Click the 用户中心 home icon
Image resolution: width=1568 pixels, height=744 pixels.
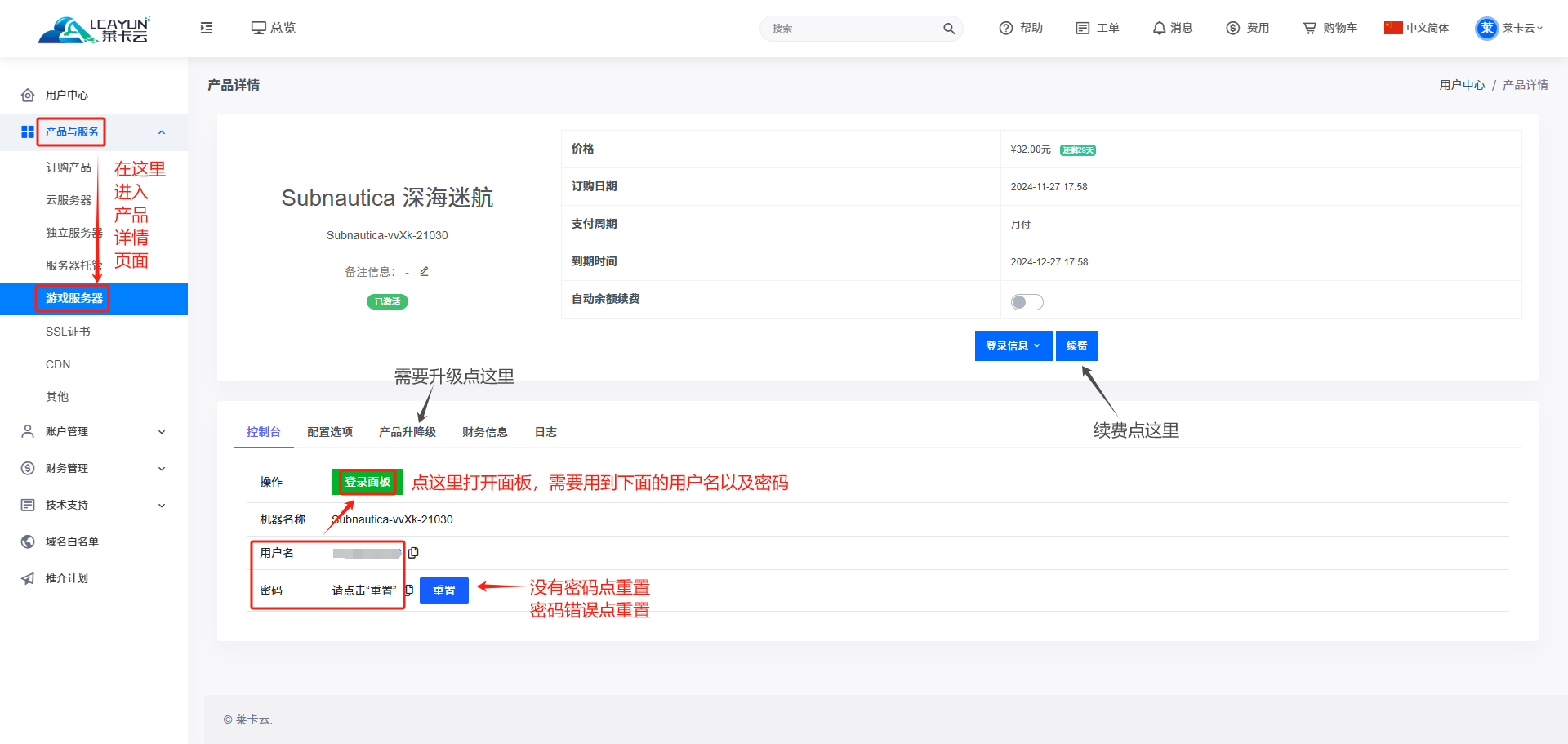tap(28, 95)
